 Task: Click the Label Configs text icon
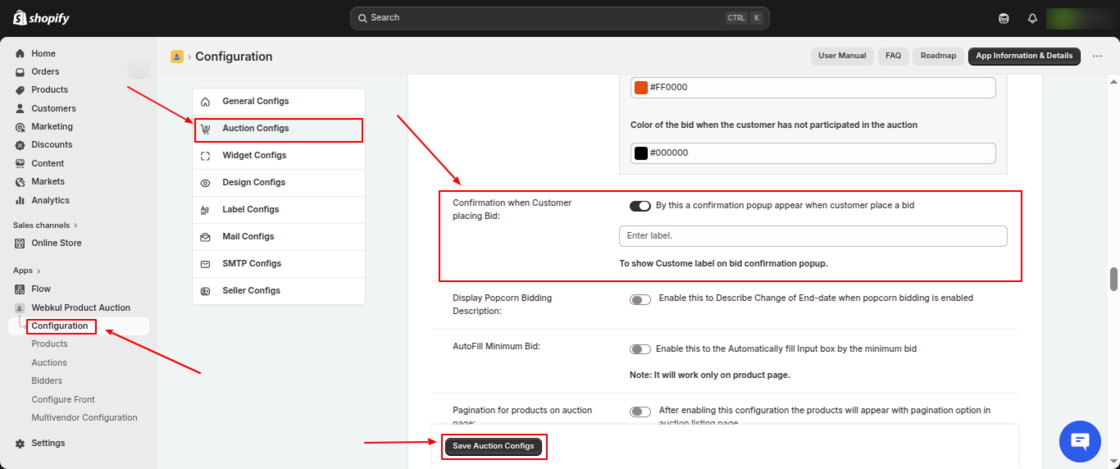coord(206,210)
